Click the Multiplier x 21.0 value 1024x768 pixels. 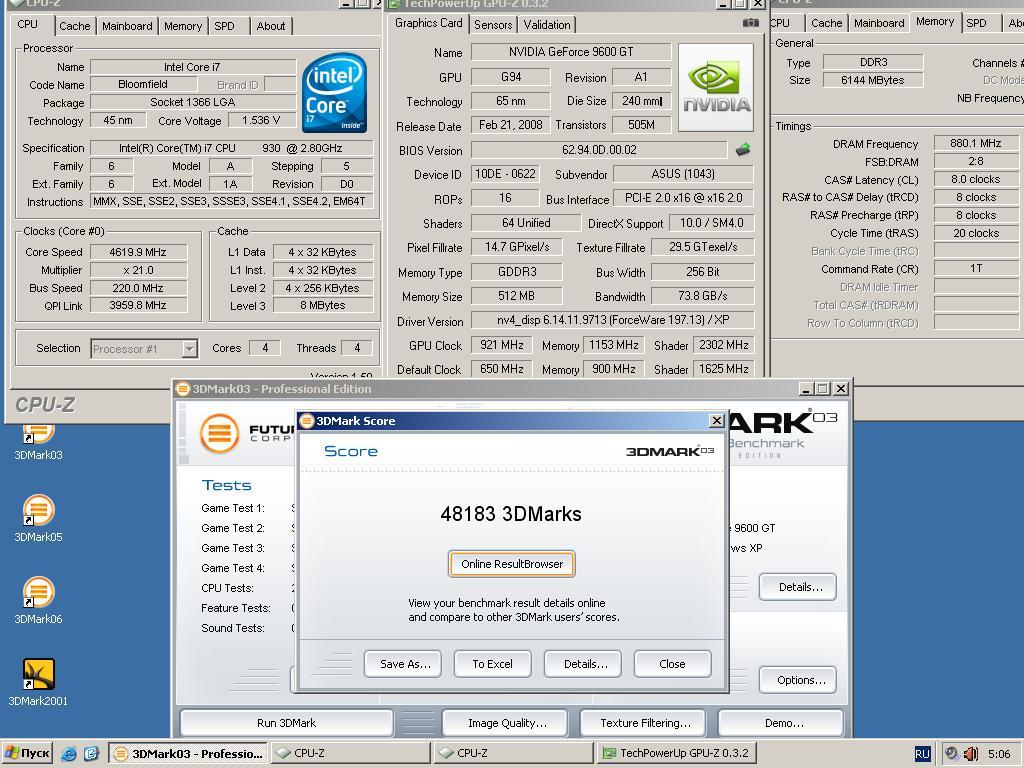pos(138,270)
